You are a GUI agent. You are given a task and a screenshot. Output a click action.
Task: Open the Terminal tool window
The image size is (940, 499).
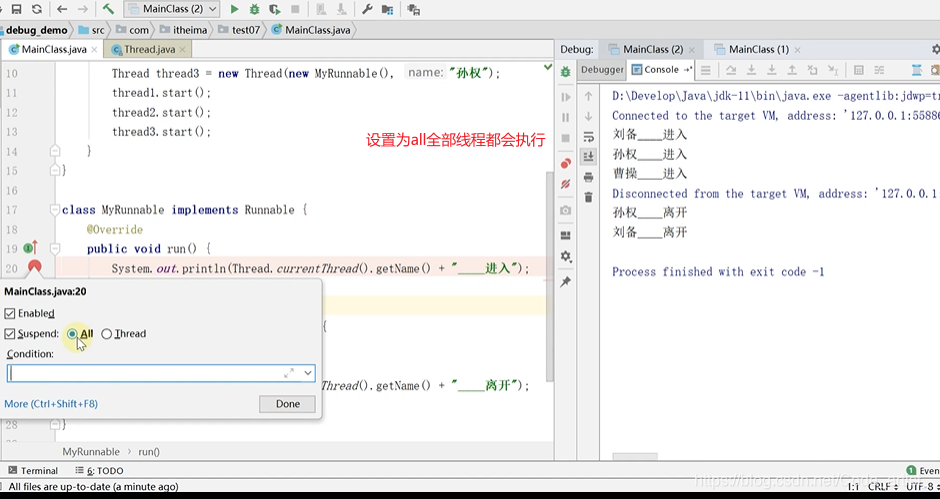point(33,471)
